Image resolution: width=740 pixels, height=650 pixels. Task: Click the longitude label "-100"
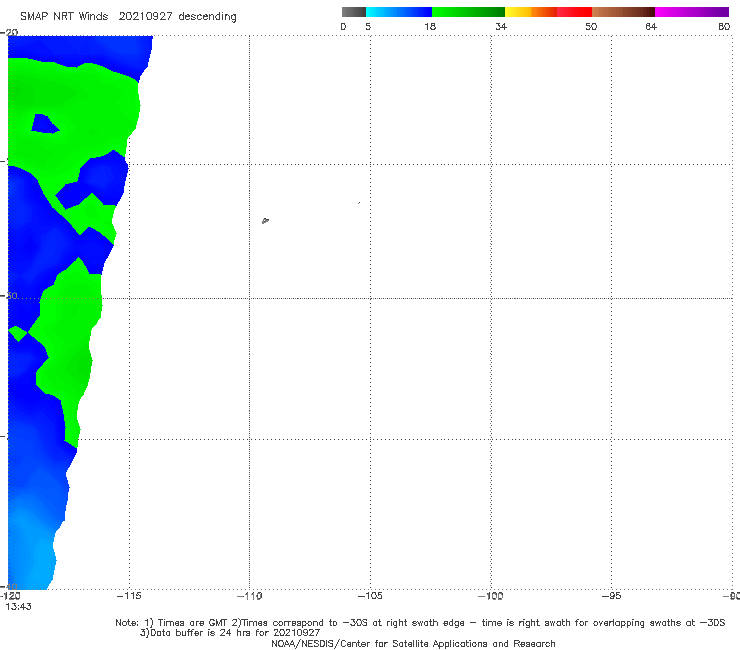click(x=490, y=596)
